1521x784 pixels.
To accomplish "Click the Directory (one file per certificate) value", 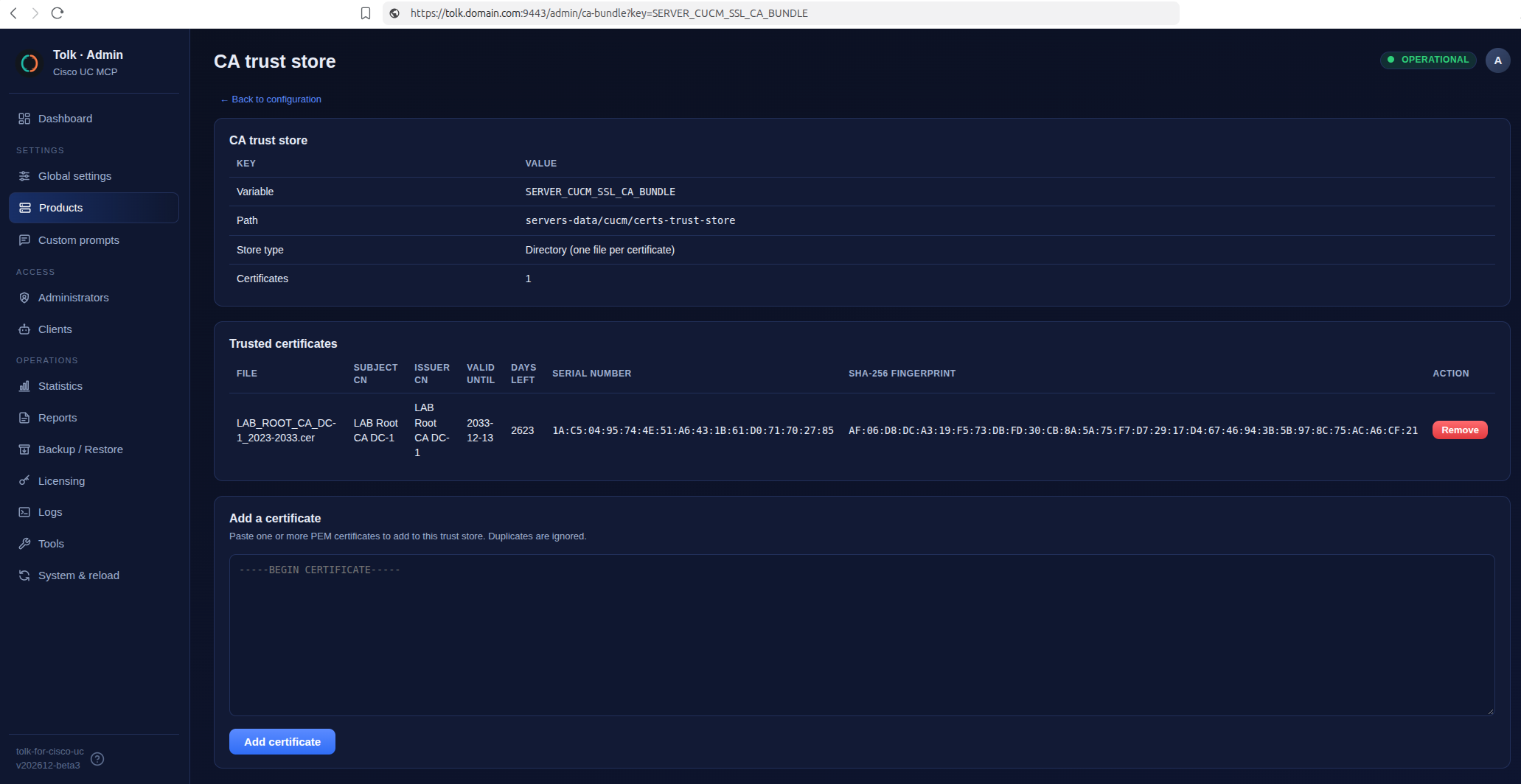I will pyautogui.click(x=600, y=250).
